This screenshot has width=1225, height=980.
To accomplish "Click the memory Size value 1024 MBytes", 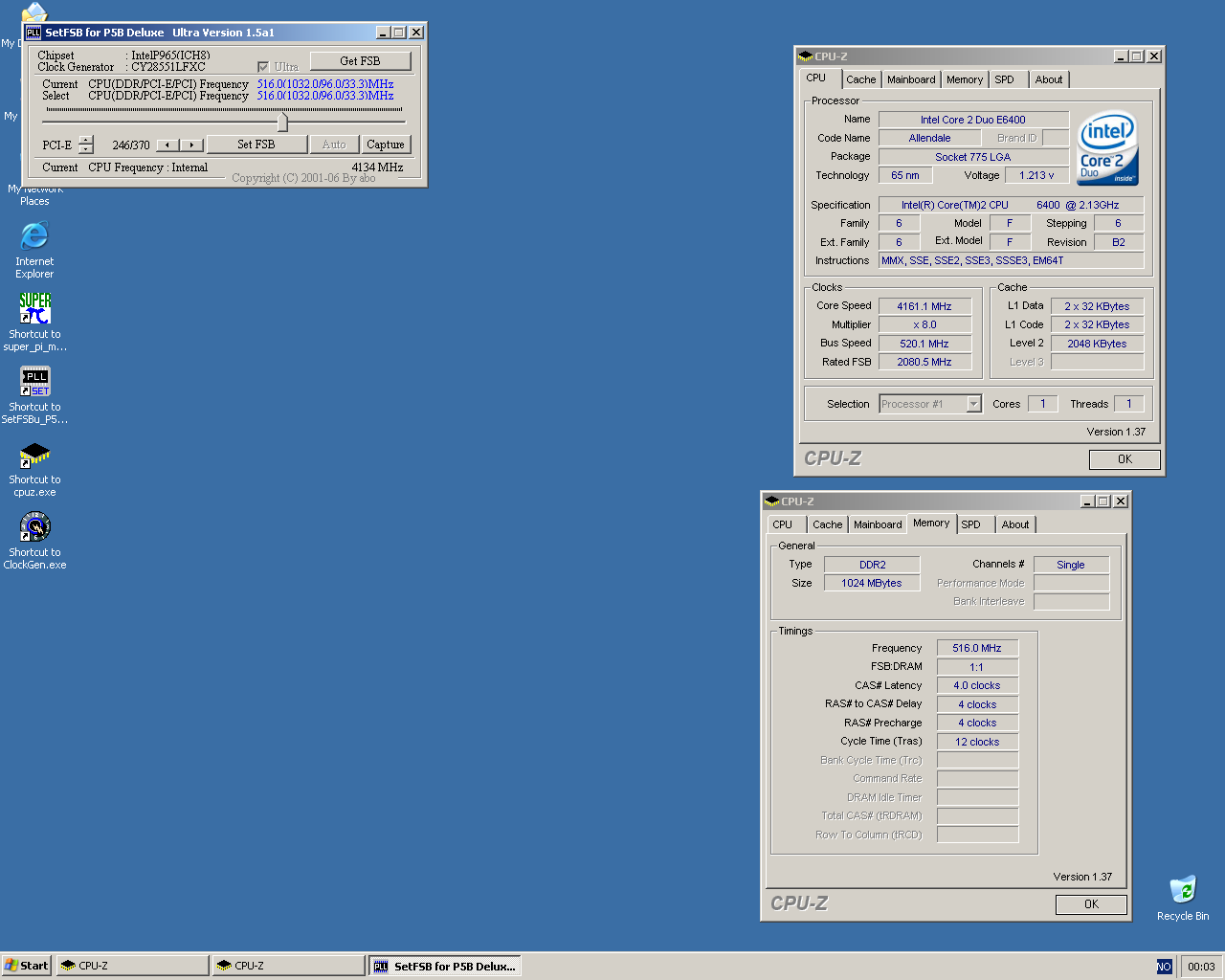I will 872,583.
